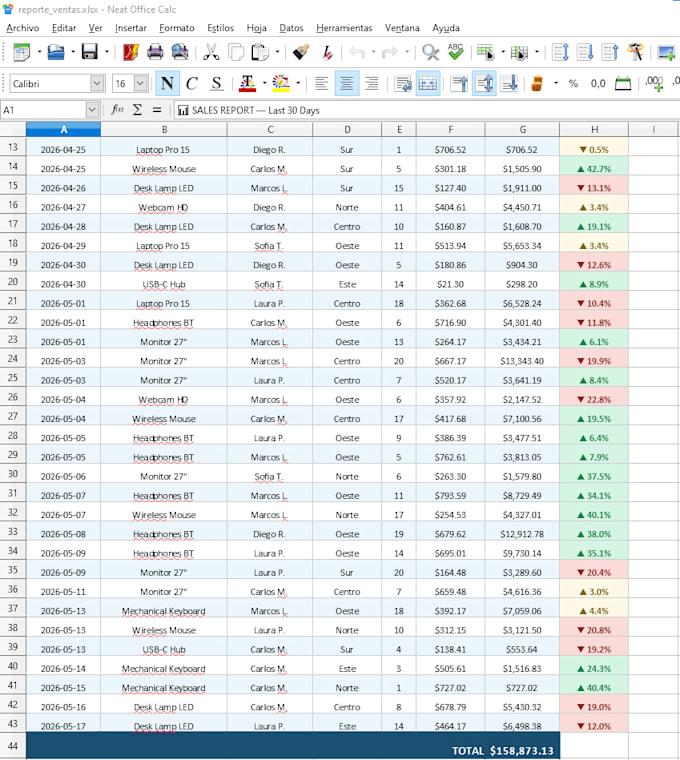Image resolution: width=680 pixels, height=760 pixels.
Task: Apply the red font color swatch
Action: coord(247,83)
